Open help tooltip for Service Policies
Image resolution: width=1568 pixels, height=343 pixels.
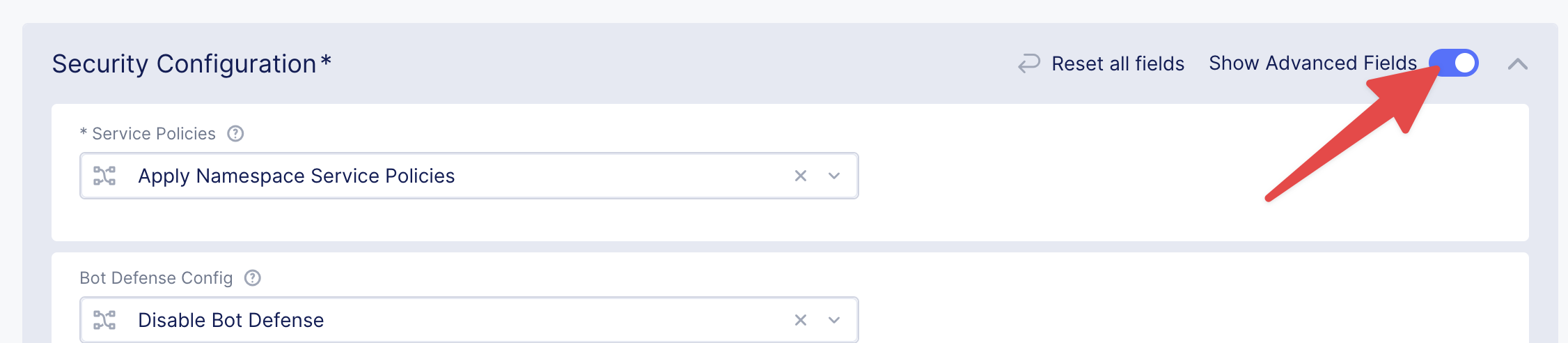(236, 133)
